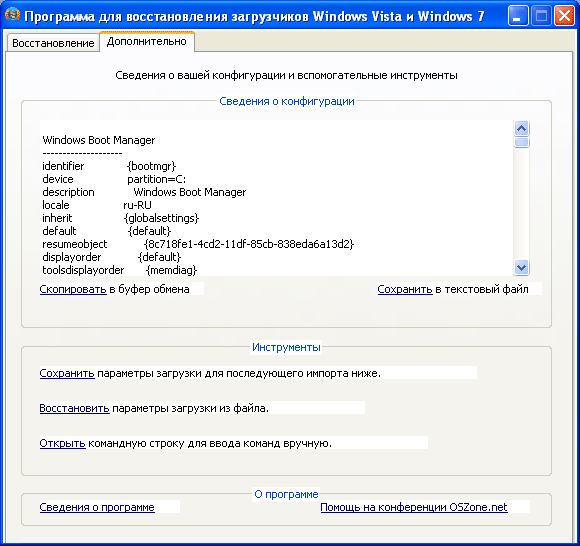
Task: Click the resumeobject GUID line
Action: pos(198,244)
